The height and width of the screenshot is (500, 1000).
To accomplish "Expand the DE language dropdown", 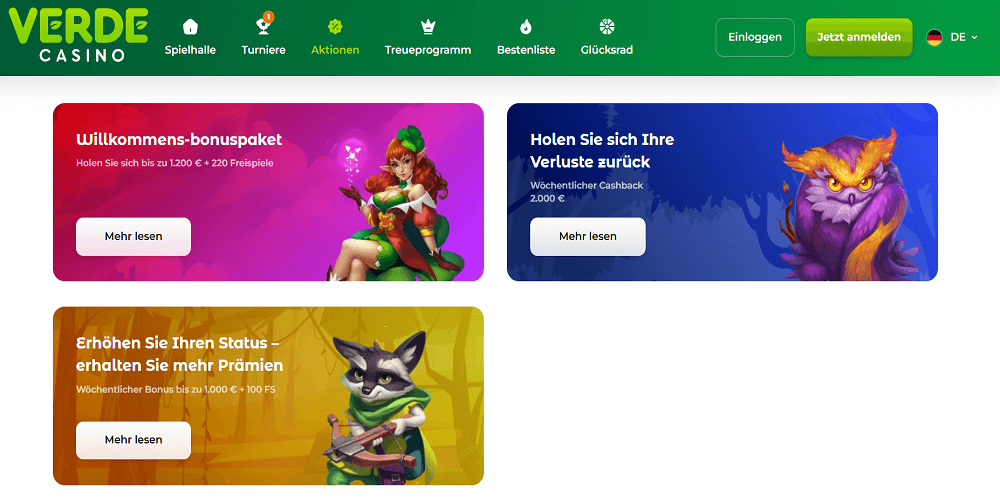I will 964,38.
